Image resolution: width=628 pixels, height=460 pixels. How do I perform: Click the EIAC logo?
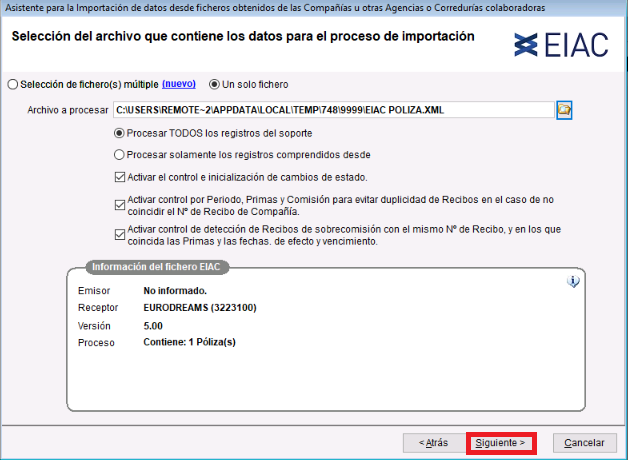click(561, 45)
